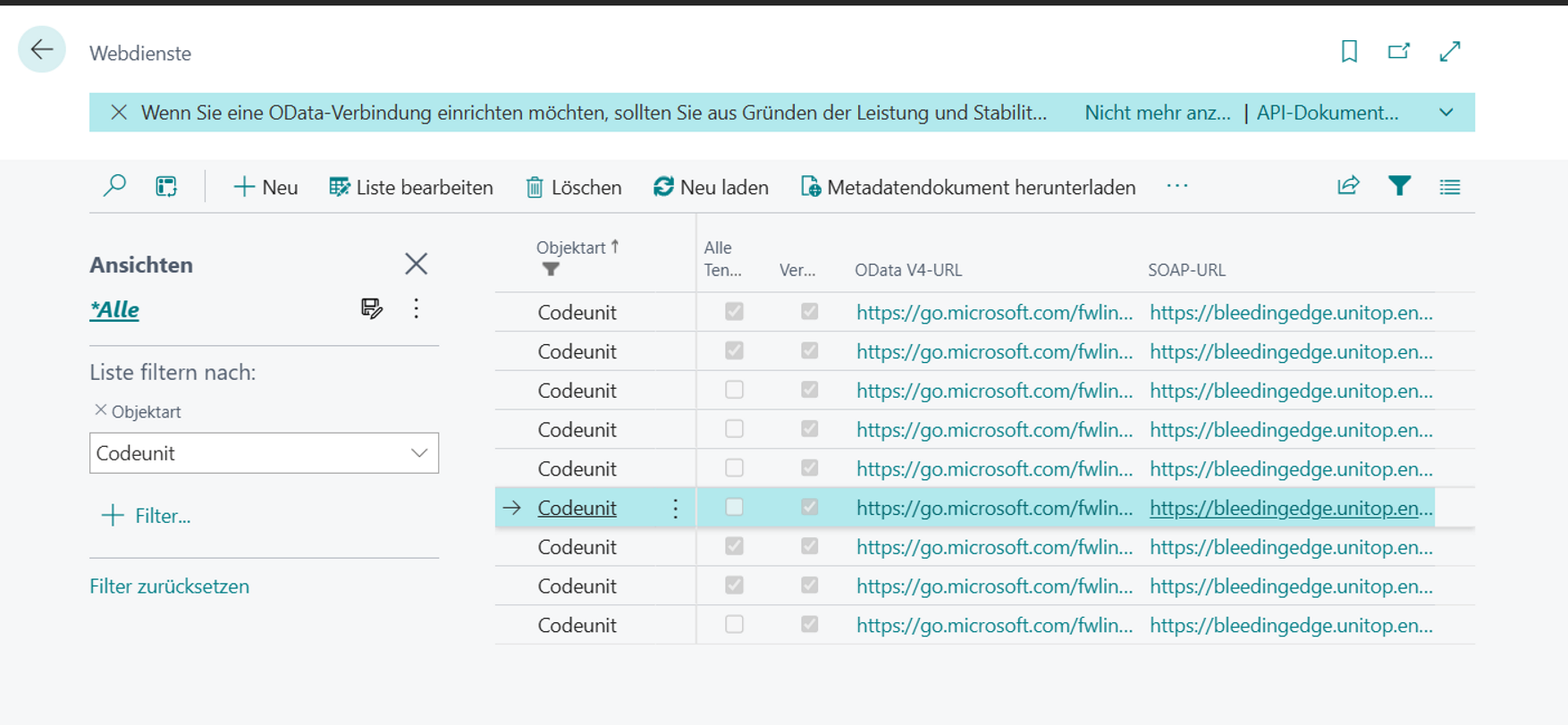This screenshot has width=1568, height=725.
Task: Click the share icon in toolbar
Action: [1348, 186]
